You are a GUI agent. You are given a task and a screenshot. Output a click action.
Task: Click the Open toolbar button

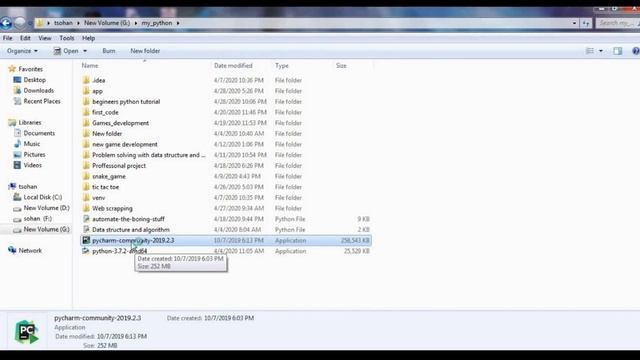[67, 51]
